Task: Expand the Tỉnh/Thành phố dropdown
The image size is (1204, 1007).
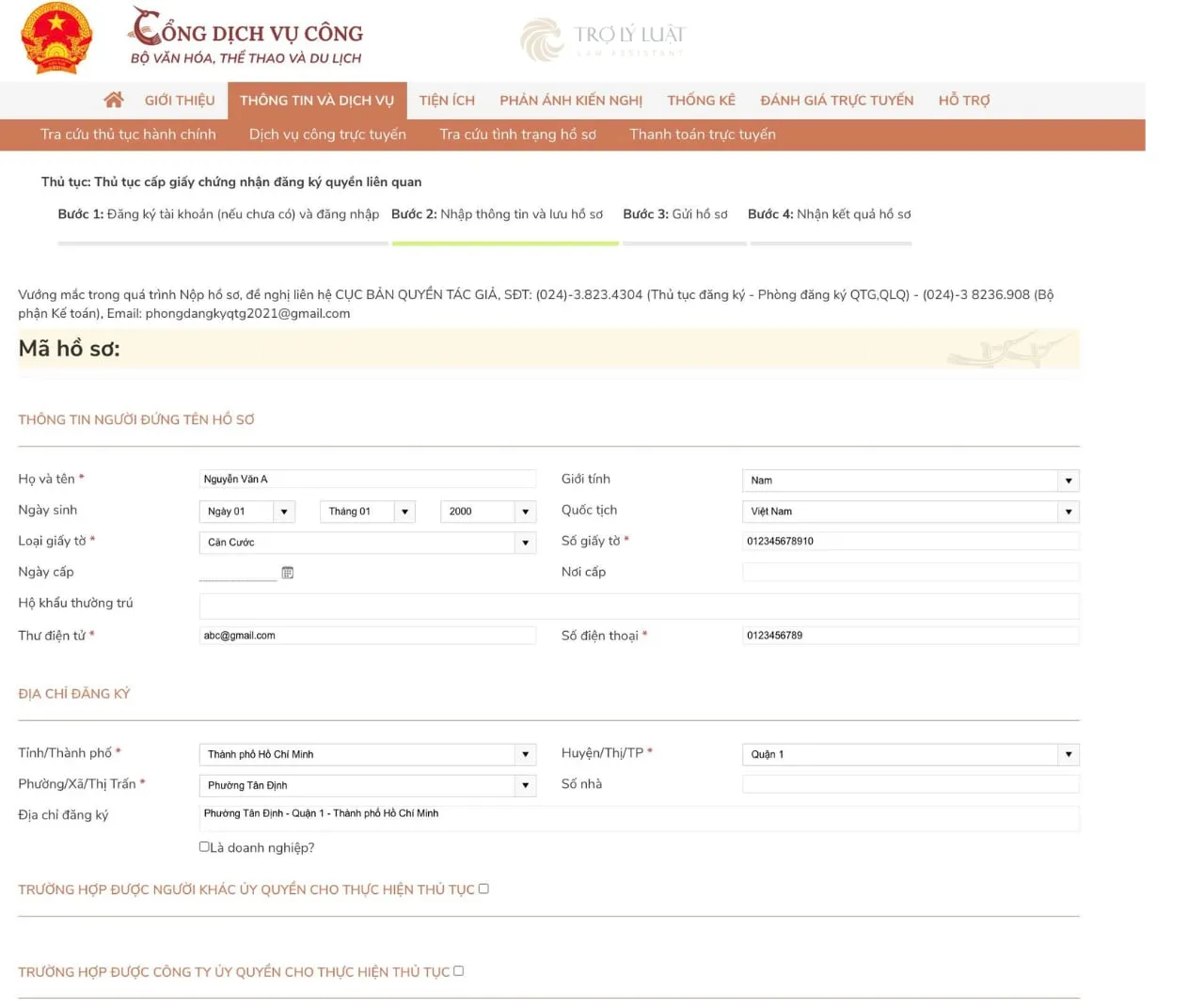Action: coord(367,754)
